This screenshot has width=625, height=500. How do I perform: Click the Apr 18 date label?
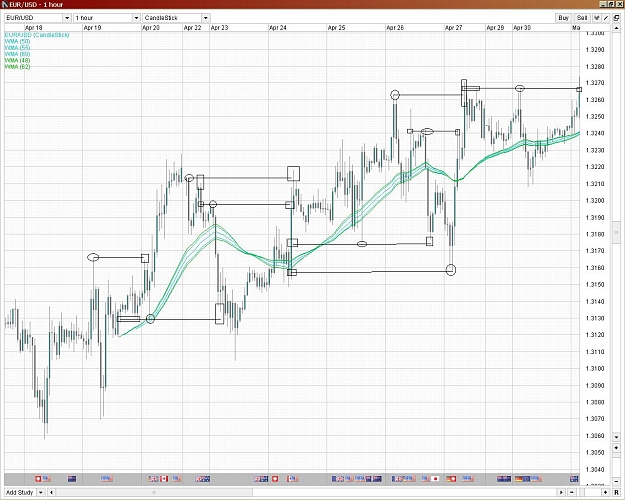[33, 28]
